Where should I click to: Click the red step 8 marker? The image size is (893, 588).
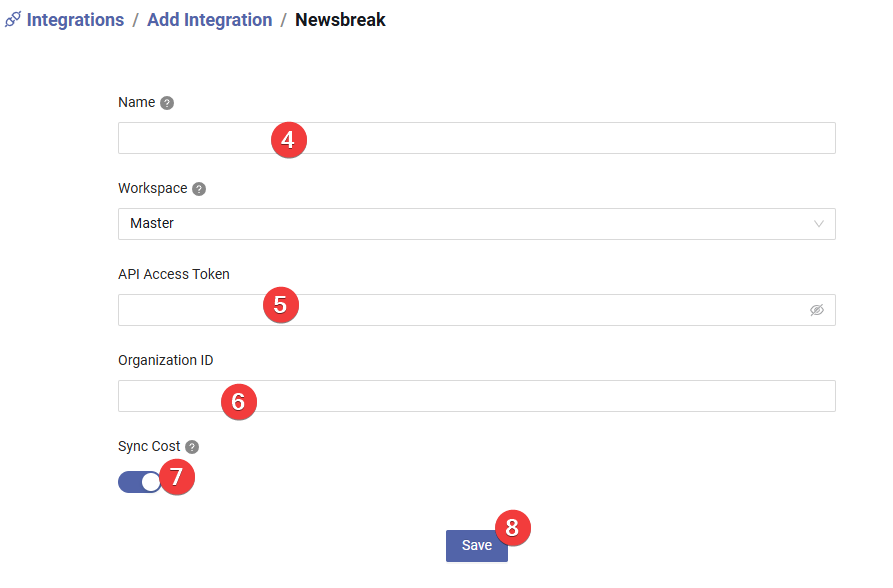tap(513, 528)
